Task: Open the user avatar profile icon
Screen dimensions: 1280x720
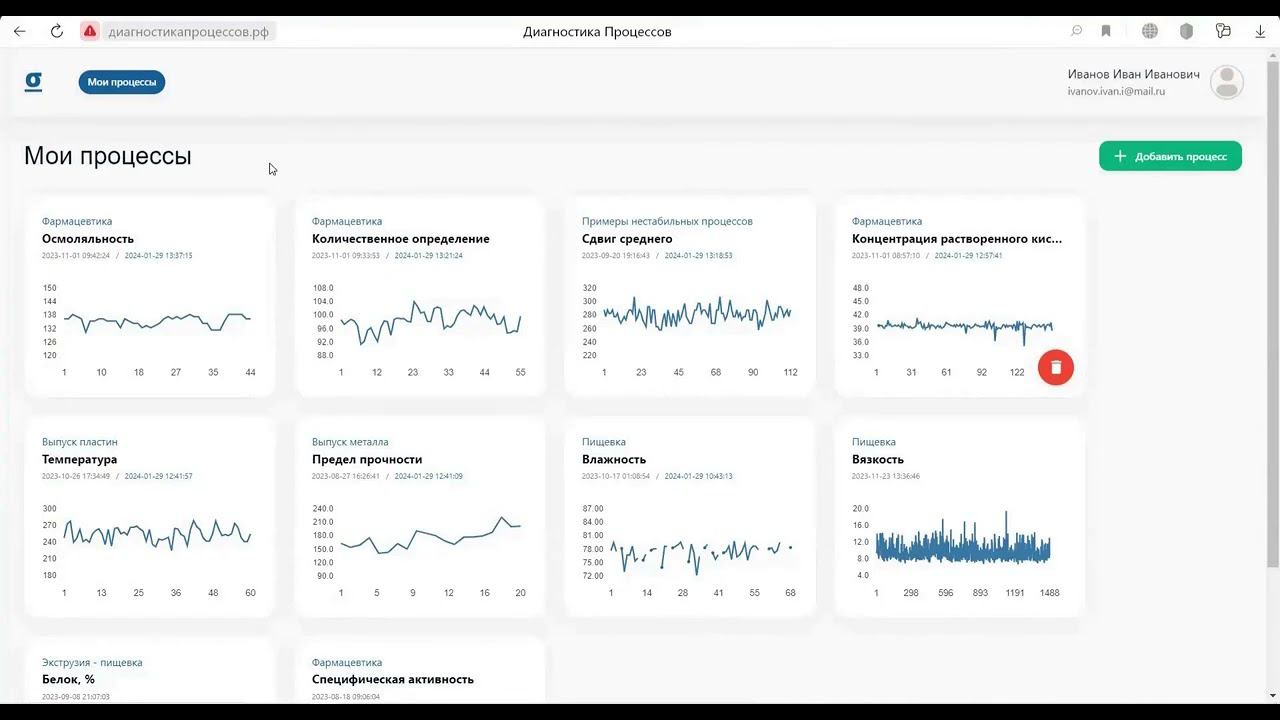Action: pos(1227,82)
